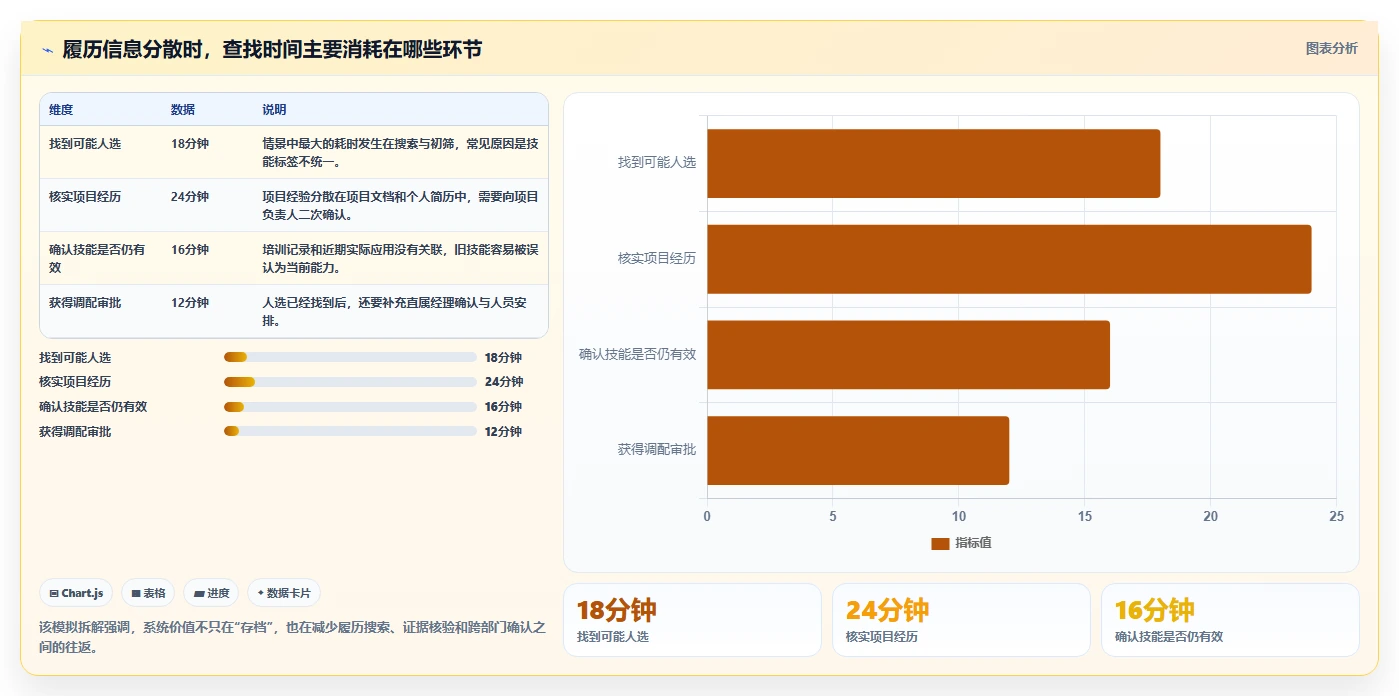Click the description starting 培训记录和近期实际应用

click(400, 258)
